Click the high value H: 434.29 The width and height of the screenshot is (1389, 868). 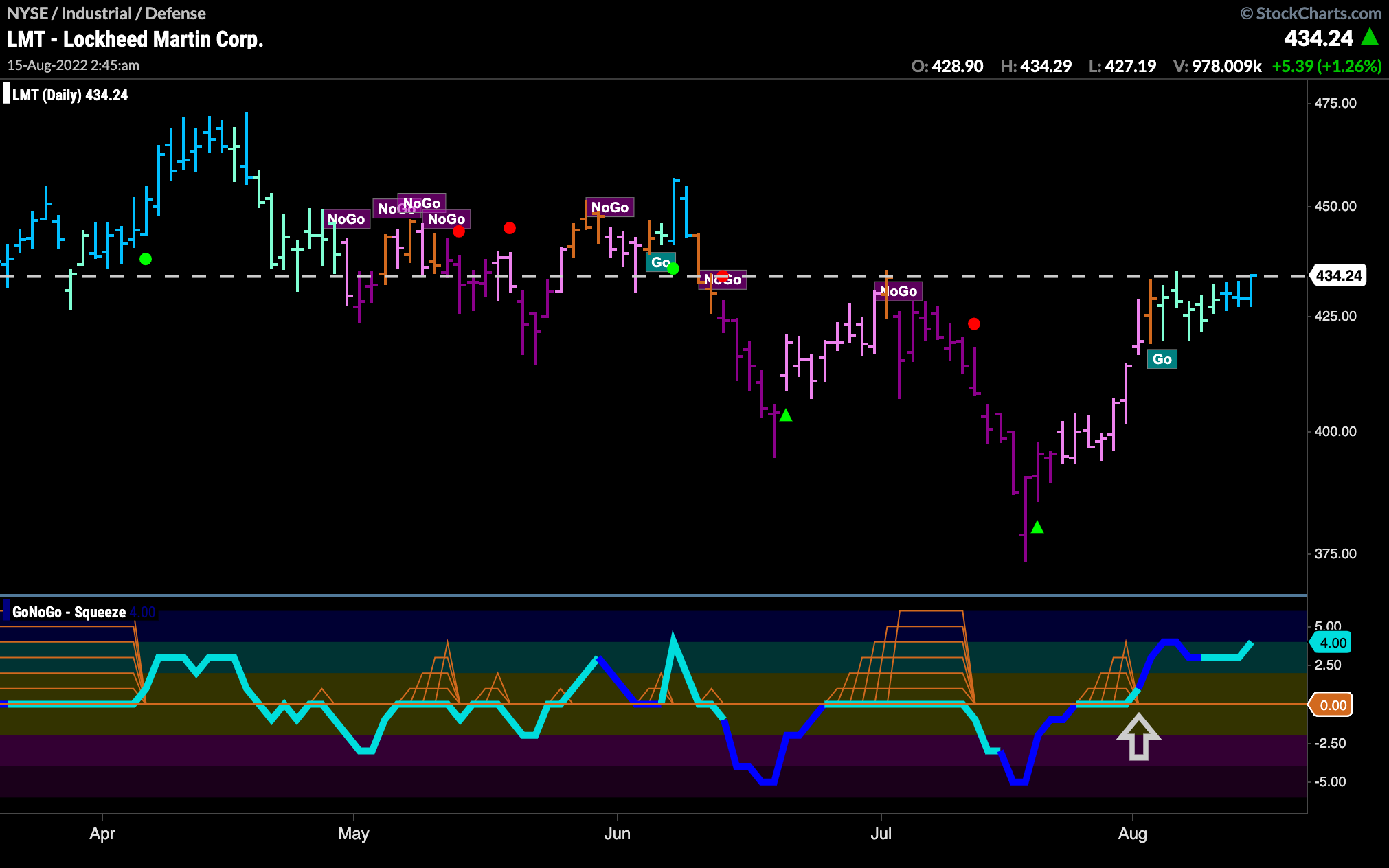point(1036,66)
